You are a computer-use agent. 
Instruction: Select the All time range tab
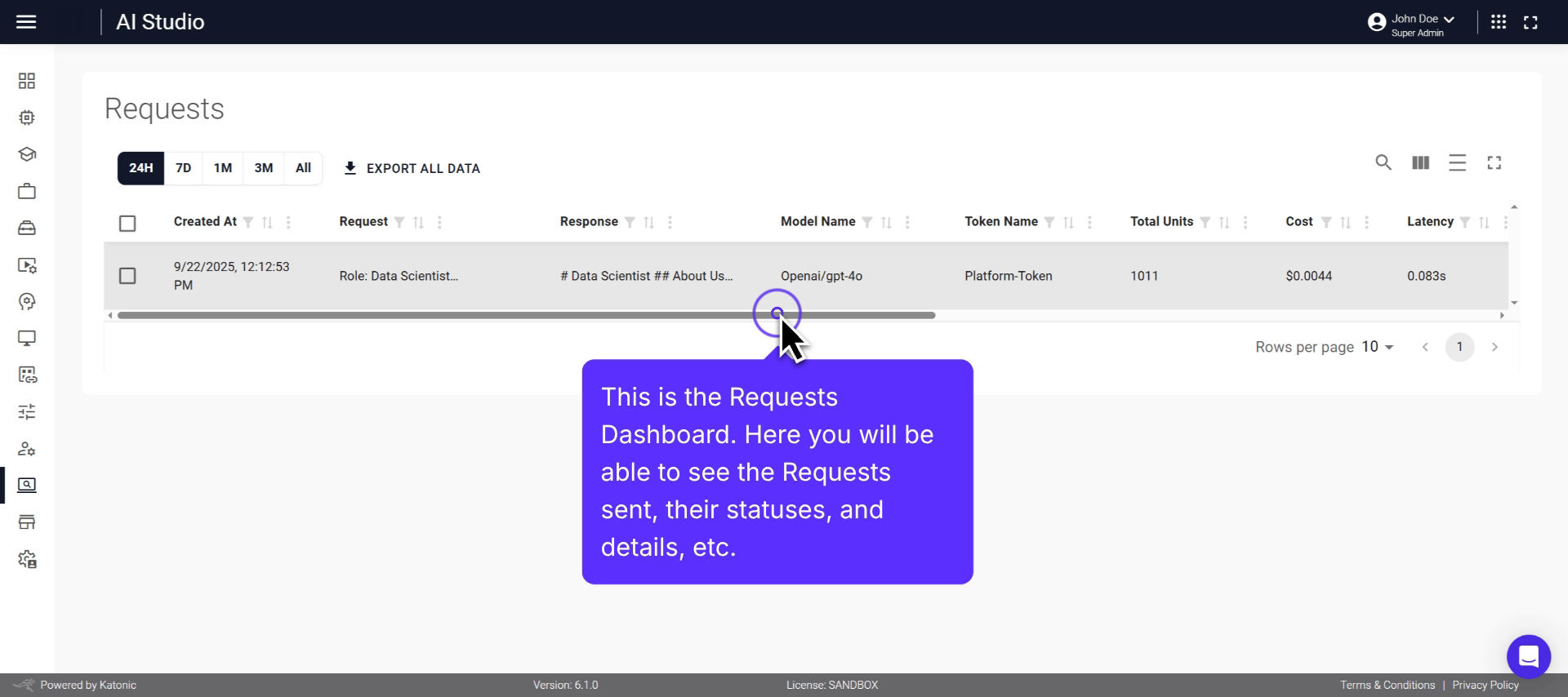[303, 168]
